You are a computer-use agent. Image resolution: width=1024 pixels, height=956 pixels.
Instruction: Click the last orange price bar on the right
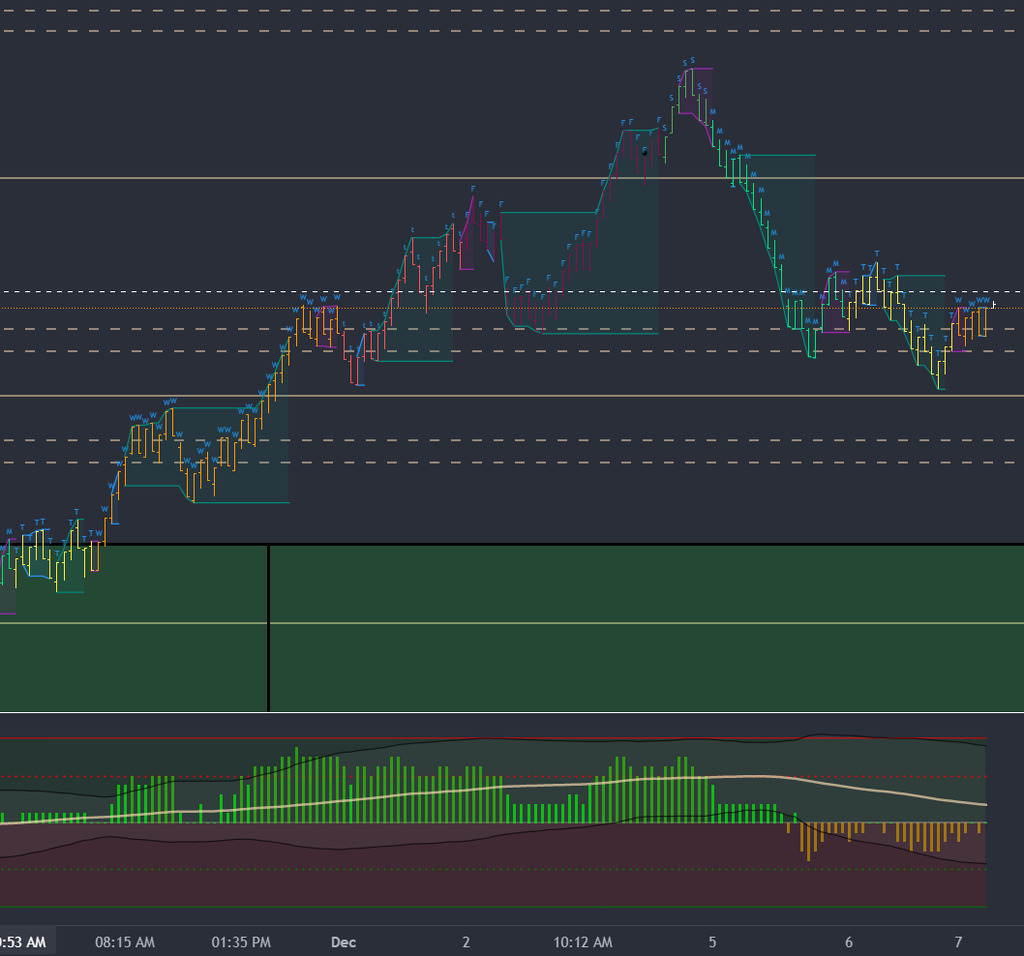point(984,322)
